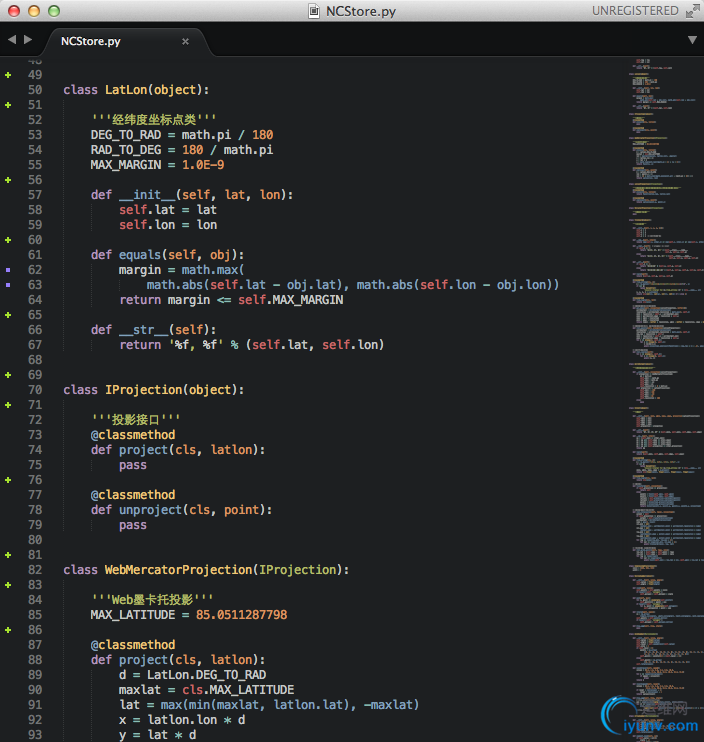Viewport: 704px width, 742px height.
Task: Click the 'x = latlon.lon * d' line
Action: pyautogui.click(x=182, y=720)
